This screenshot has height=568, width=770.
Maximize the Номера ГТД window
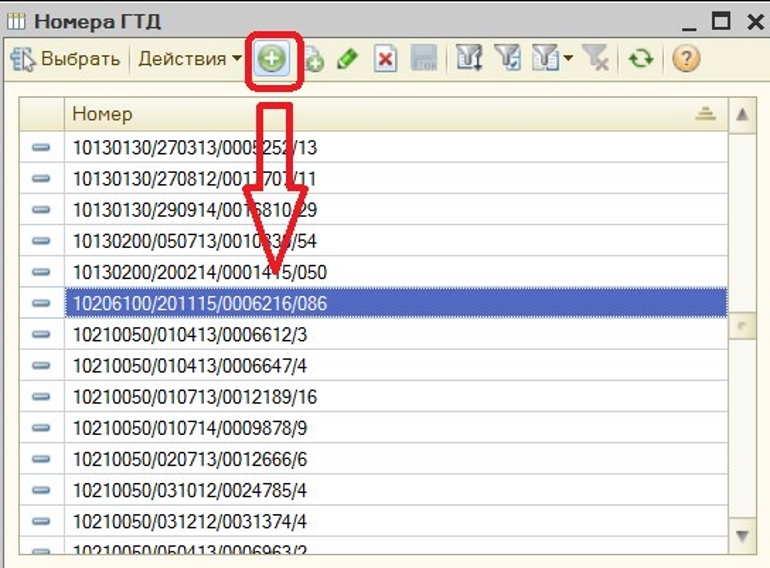pyautogui.click(x=720, y=21)
